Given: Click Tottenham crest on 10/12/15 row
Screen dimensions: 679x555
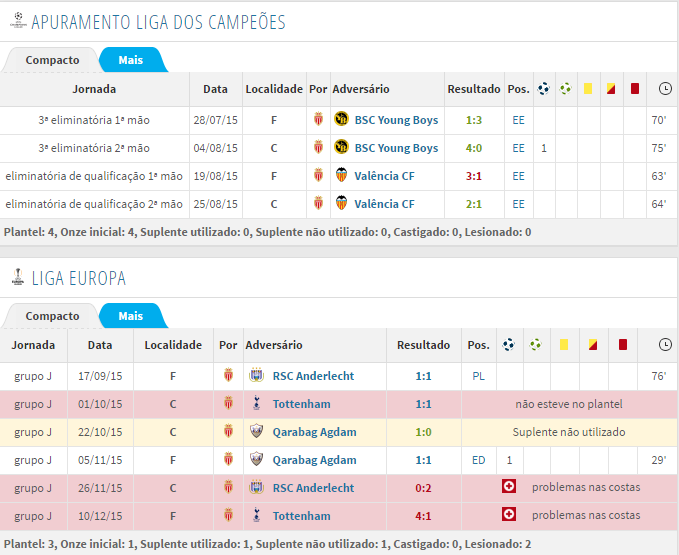Looking at the screenshot, I should pyautogui.click(x=256, y=515).
